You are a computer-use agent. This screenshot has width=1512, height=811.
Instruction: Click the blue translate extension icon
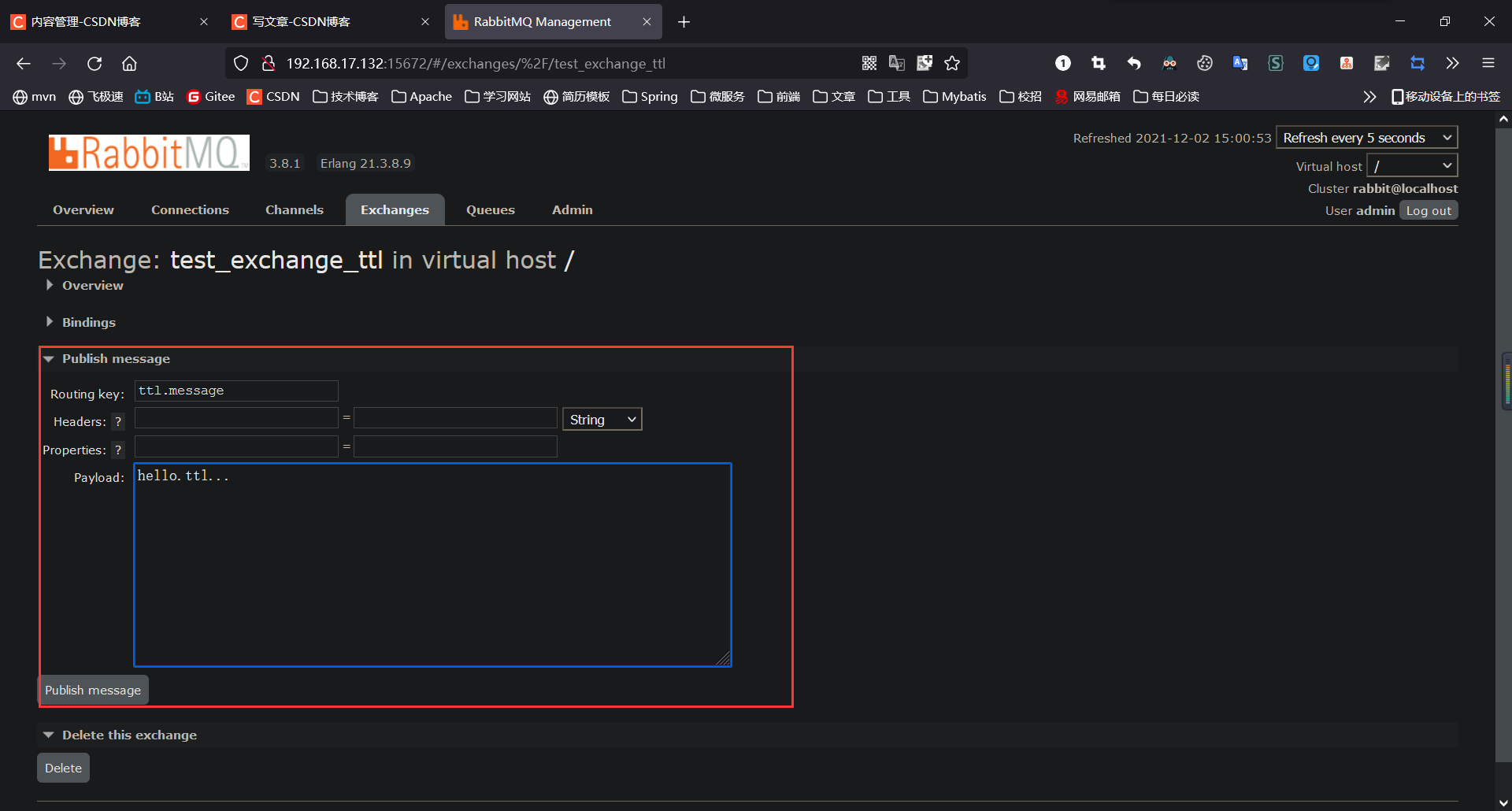click(1240, 63)
